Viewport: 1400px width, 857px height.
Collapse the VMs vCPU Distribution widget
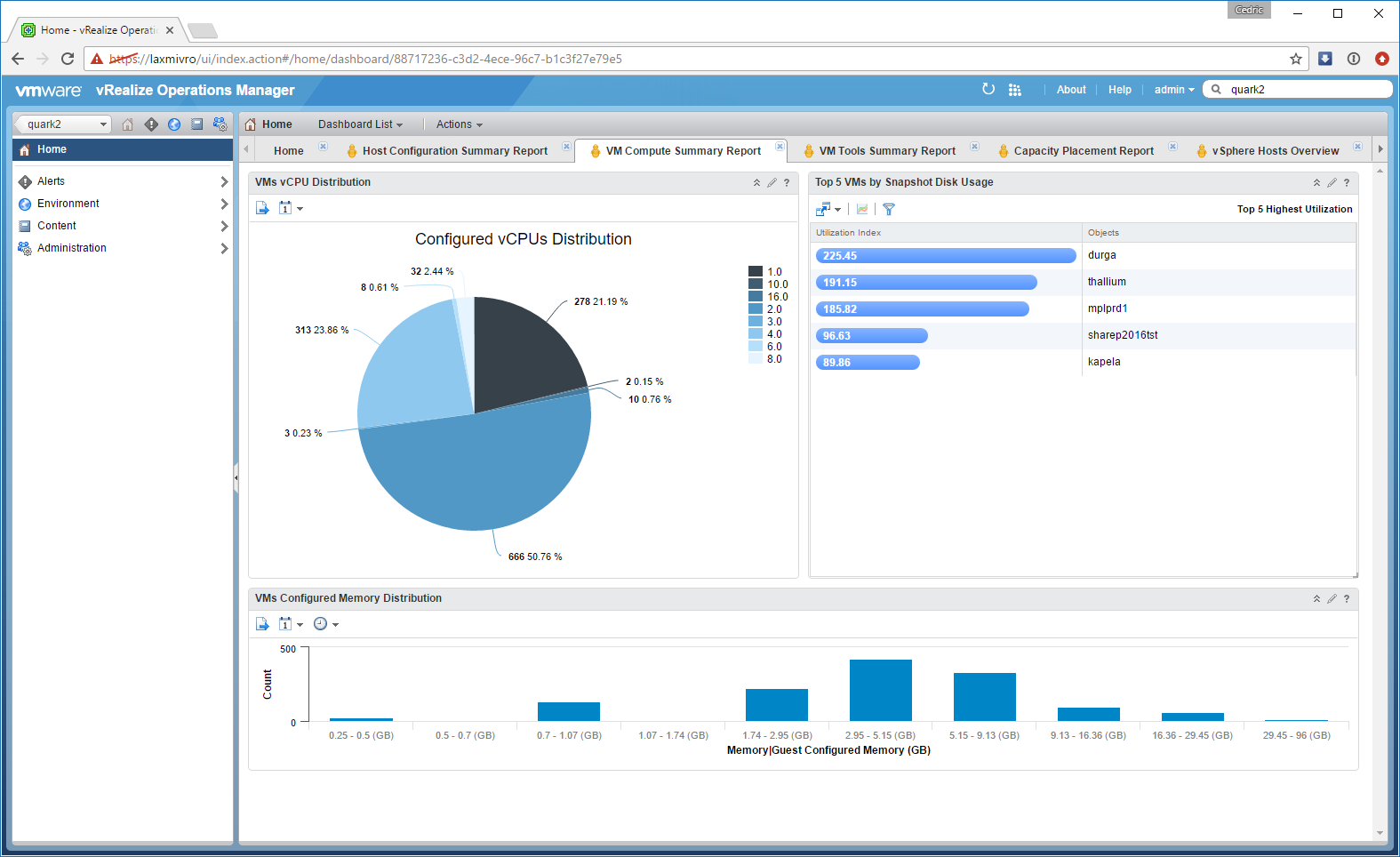click(x=756, y=182)
